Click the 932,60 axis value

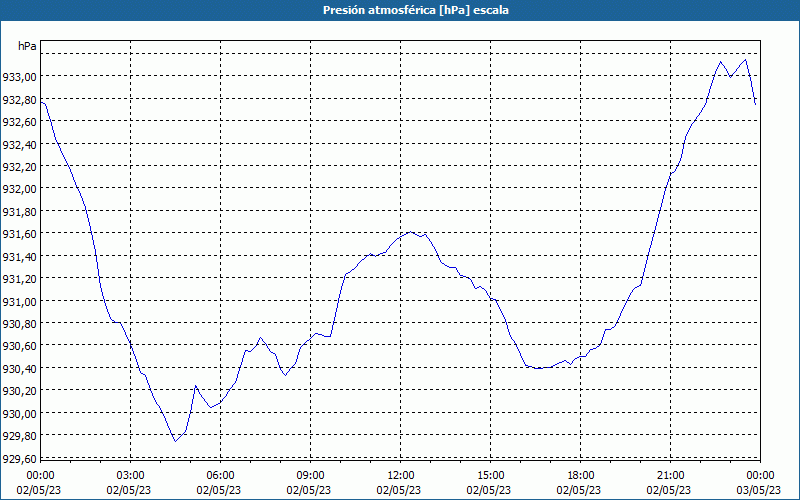coord(19,122)
